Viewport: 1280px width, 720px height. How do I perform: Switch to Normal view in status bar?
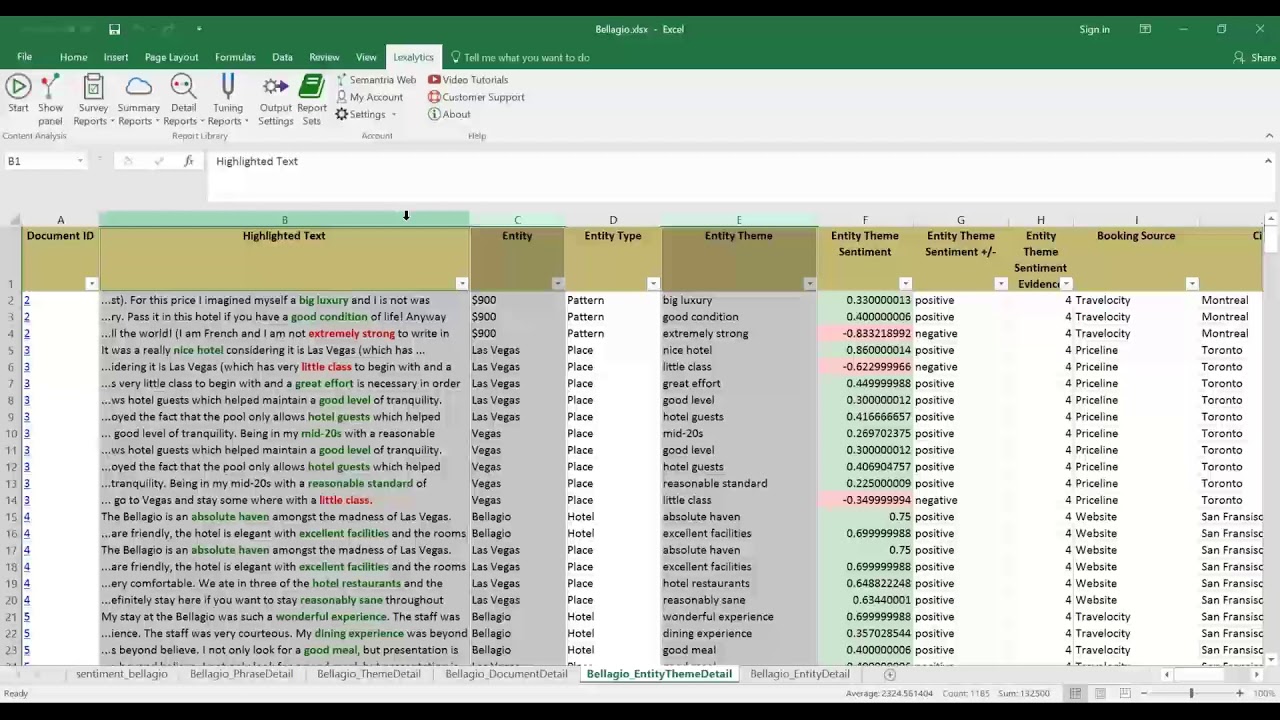point(1075,693)
